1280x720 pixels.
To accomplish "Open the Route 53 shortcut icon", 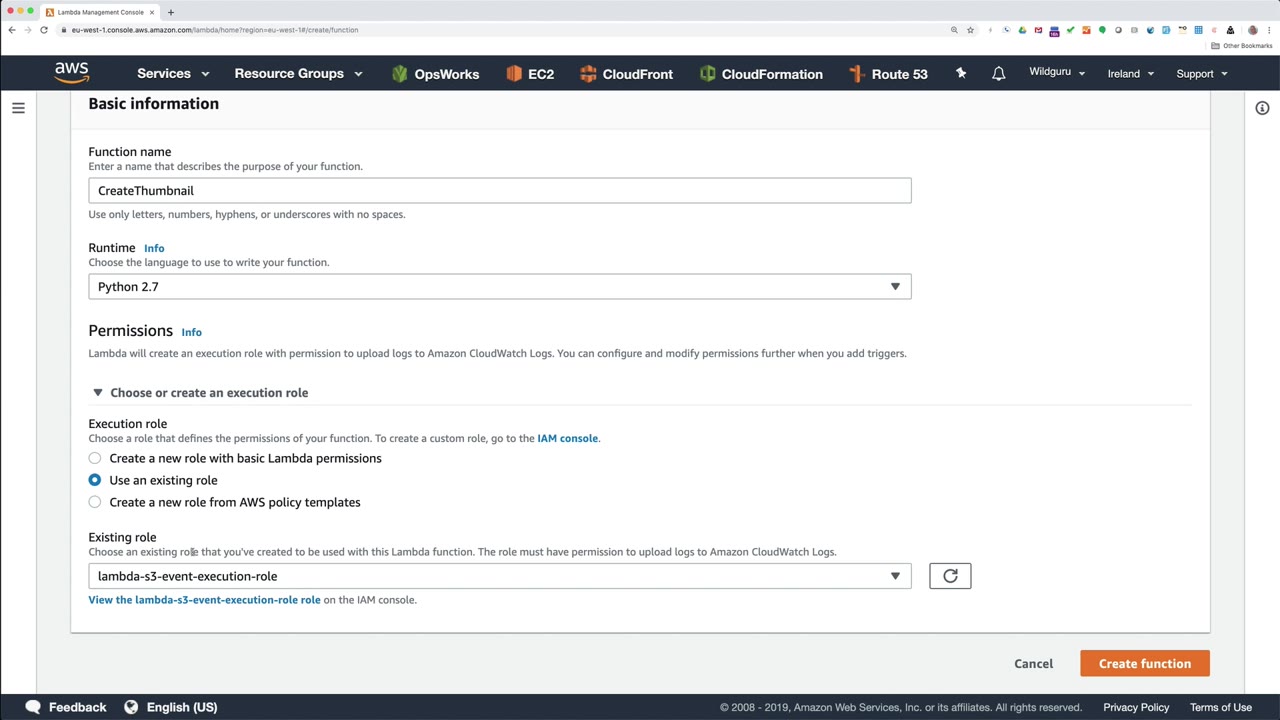I will [x=857, y=73].
